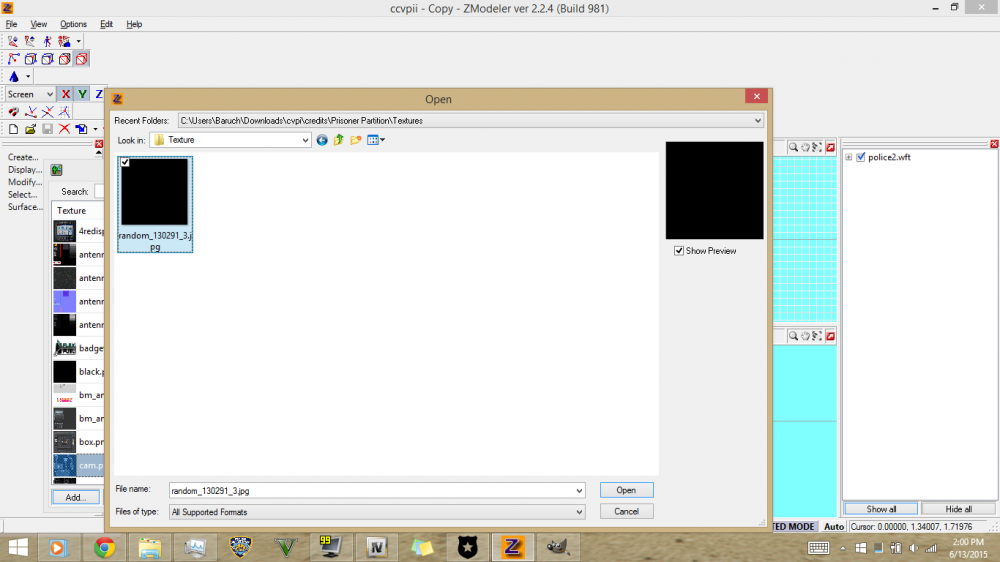Uncheck the police2.wft visibility checkbox
Screen dimensions: 1000x562
tap(861, 157)
